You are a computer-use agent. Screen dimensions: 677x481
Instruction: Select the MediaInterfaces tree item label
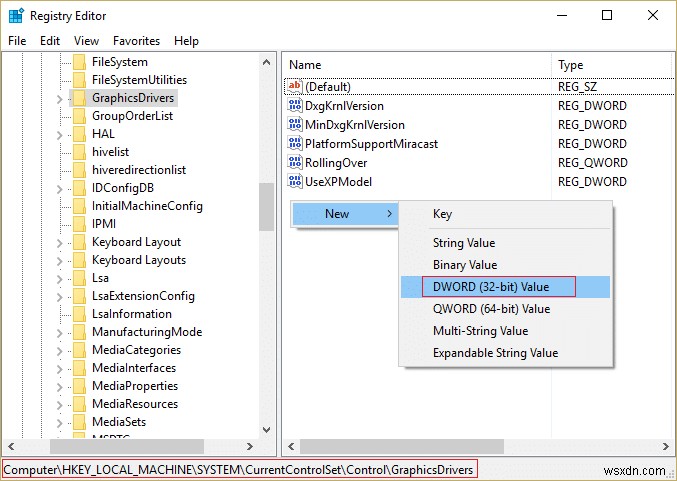pos(134,368)
